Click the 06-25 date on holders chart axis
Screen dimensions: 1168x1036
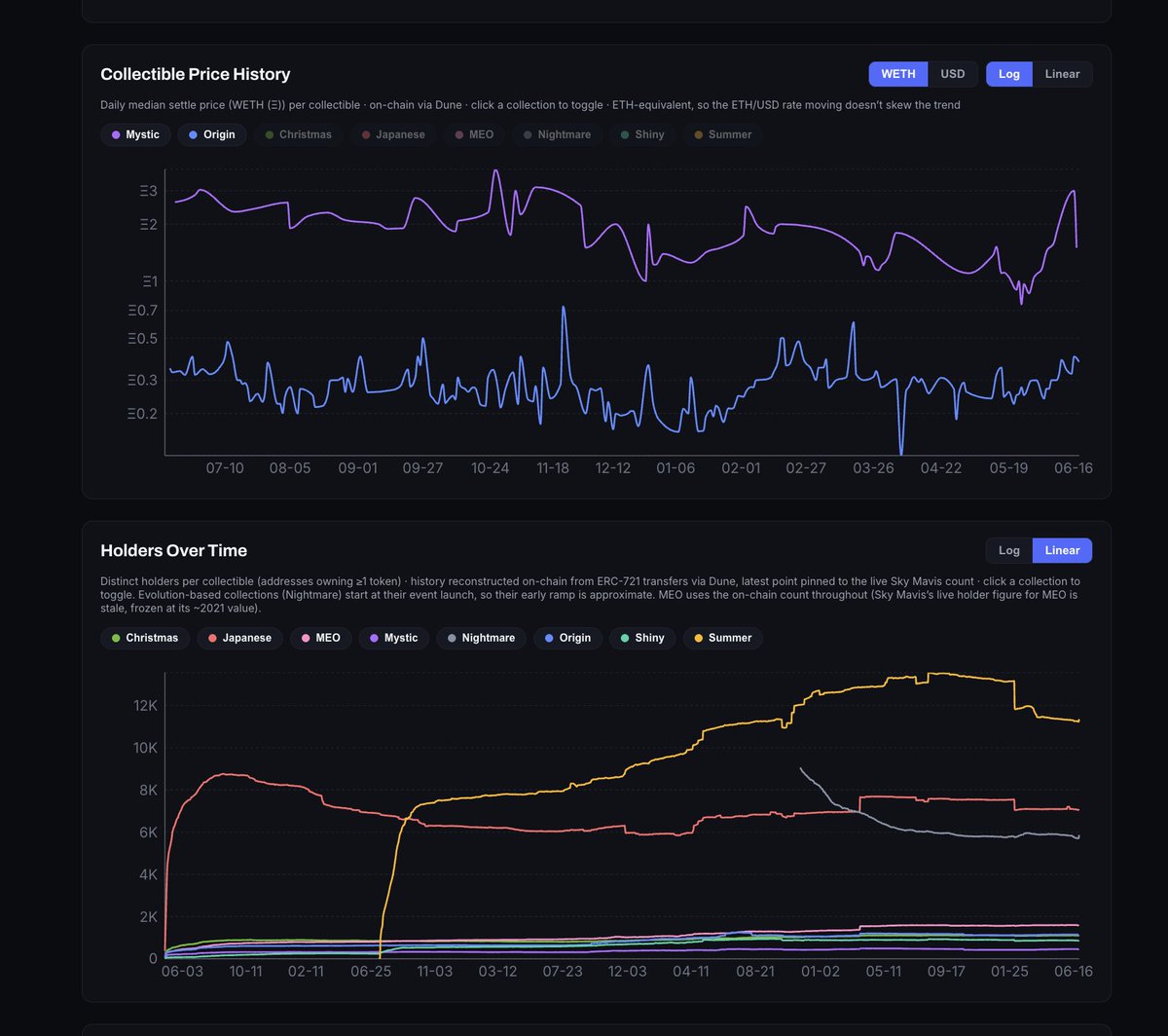[371, 972]
